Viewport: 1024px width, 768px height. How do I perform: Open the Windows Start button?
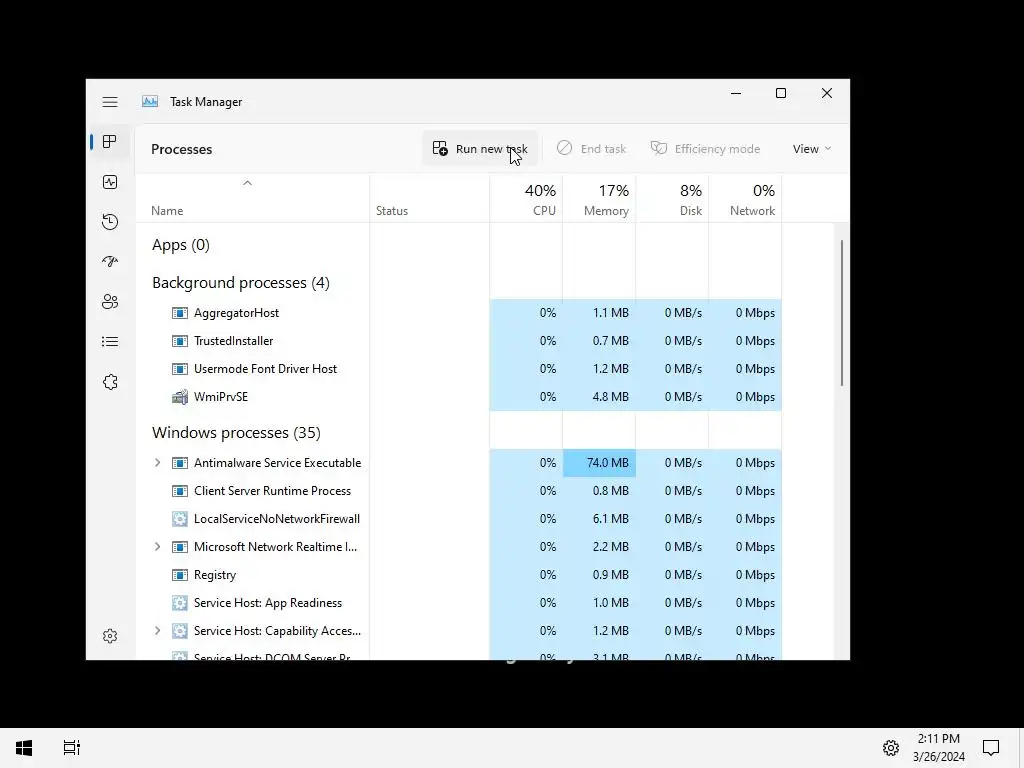coord(24,748)
